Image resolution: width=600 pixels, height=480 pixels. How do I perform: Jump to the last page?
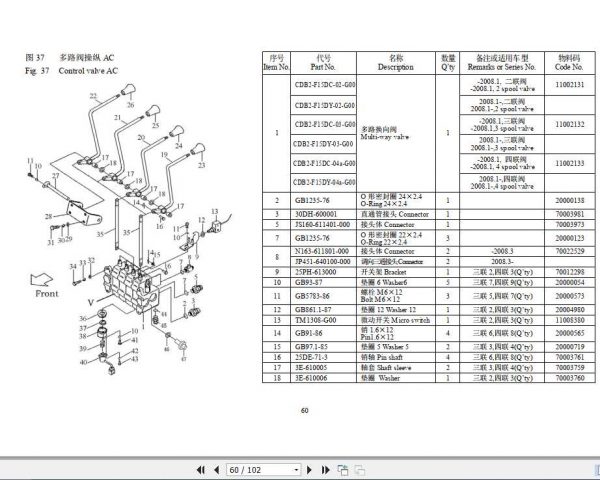pos(325,470)
